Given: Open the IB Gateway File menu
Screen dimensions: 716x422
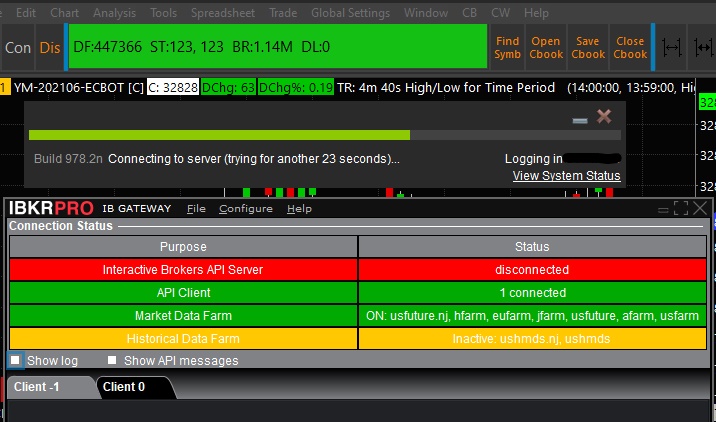Looking at the screenshot, I should click(196, 209).
